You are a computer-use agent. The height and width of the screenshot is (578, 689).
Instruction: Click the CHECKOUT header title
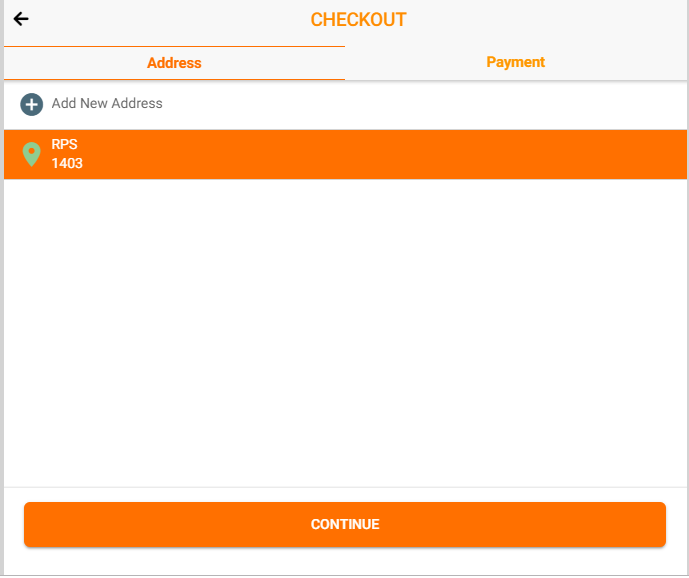358,20
